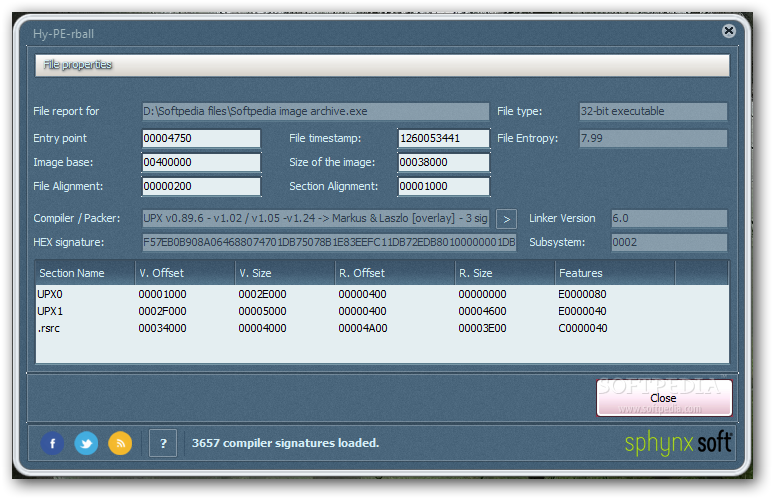
Task: Click inside the File Alignment field
Action: [x=201, y=186]
